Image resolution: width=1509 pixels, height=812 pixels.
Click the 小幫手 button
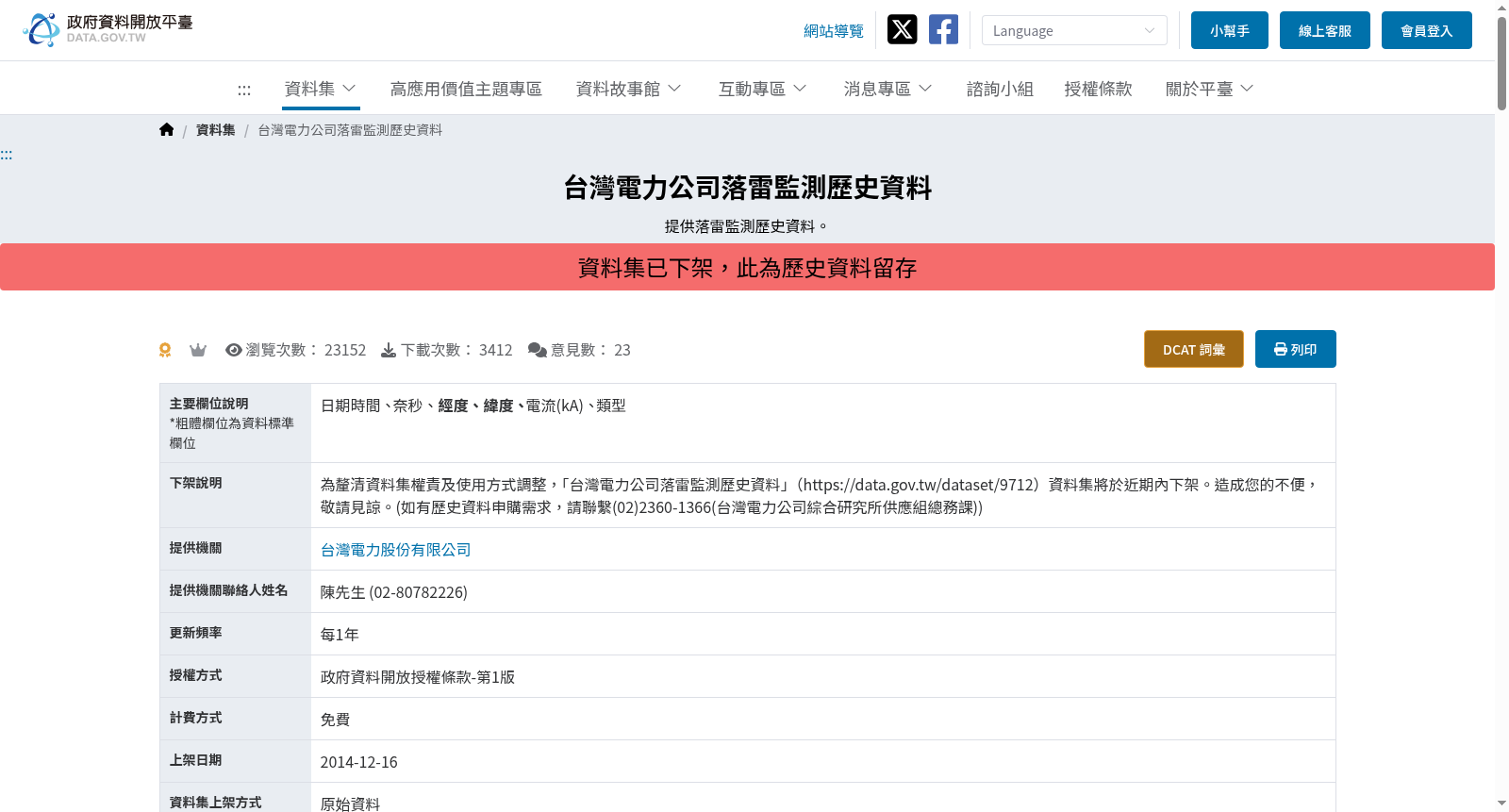click(1230, 30)
